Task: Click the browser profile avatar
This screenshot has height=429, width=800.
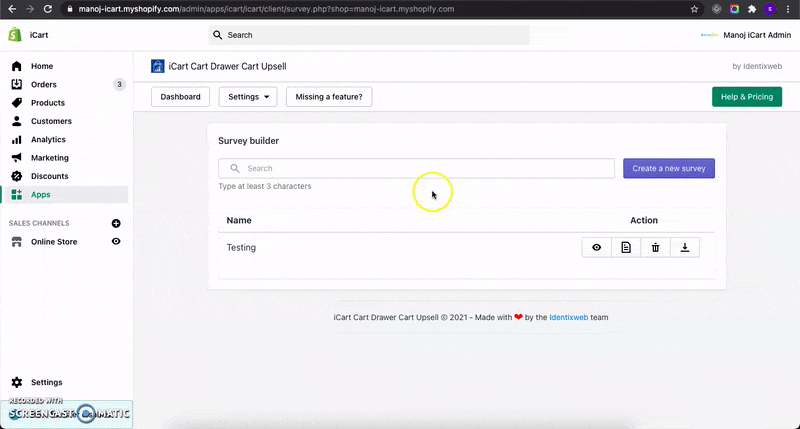Action: tap(770, 9)
